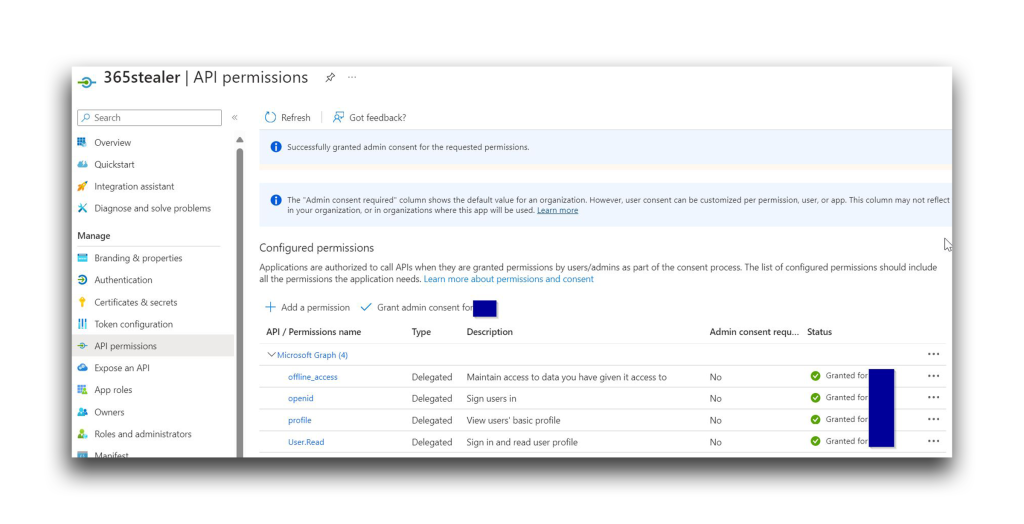
Task: Open the openid permission link
Action: pos(300,399)
